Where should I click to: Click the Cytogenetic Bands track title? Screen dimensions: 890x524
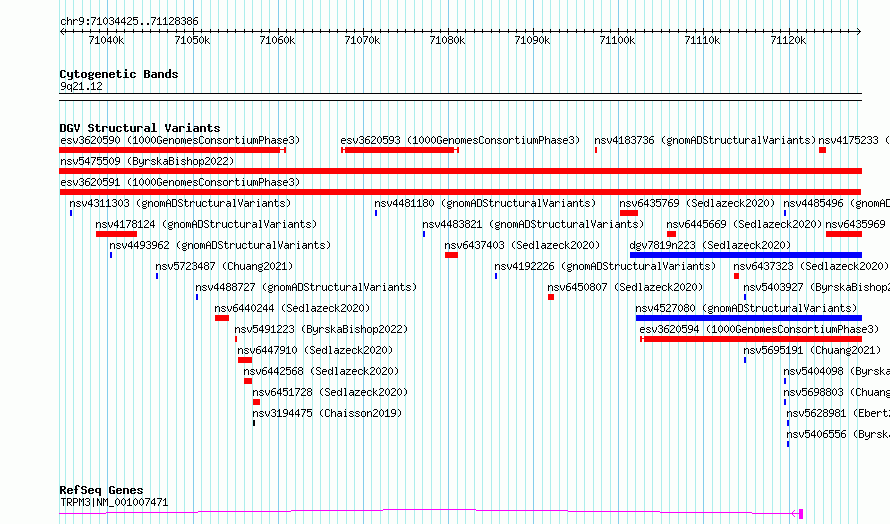(119, 74)
